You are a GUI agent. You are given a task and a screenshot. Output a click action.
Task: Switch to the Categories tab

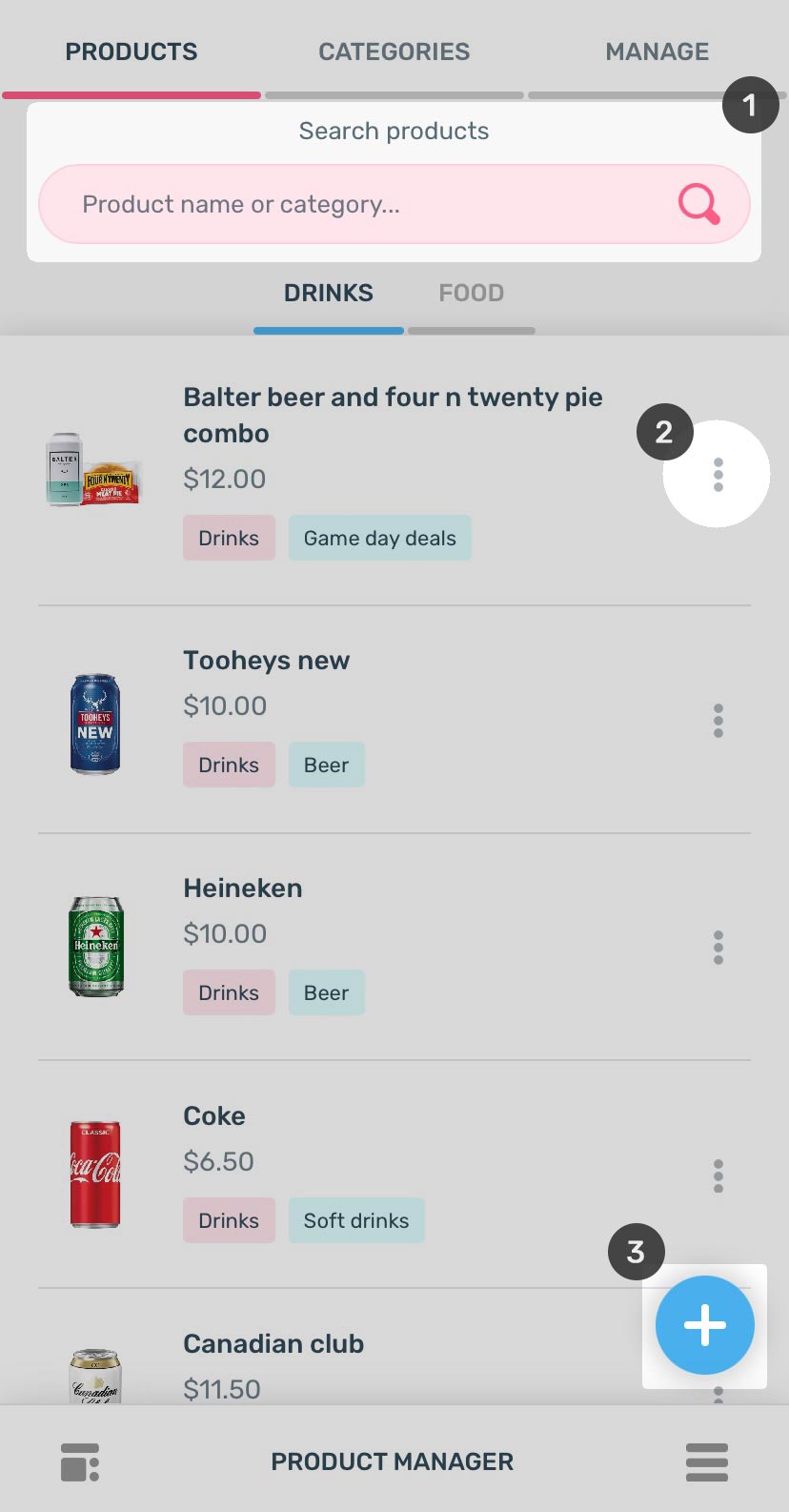pyautogui.click(x=394, y=51)
